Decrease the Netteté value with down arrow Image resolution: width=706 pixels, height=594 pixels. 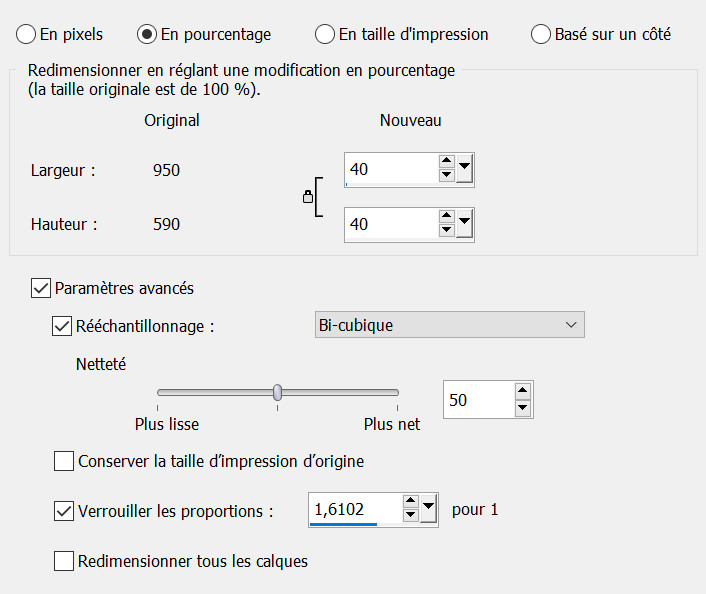pos(522,408)
